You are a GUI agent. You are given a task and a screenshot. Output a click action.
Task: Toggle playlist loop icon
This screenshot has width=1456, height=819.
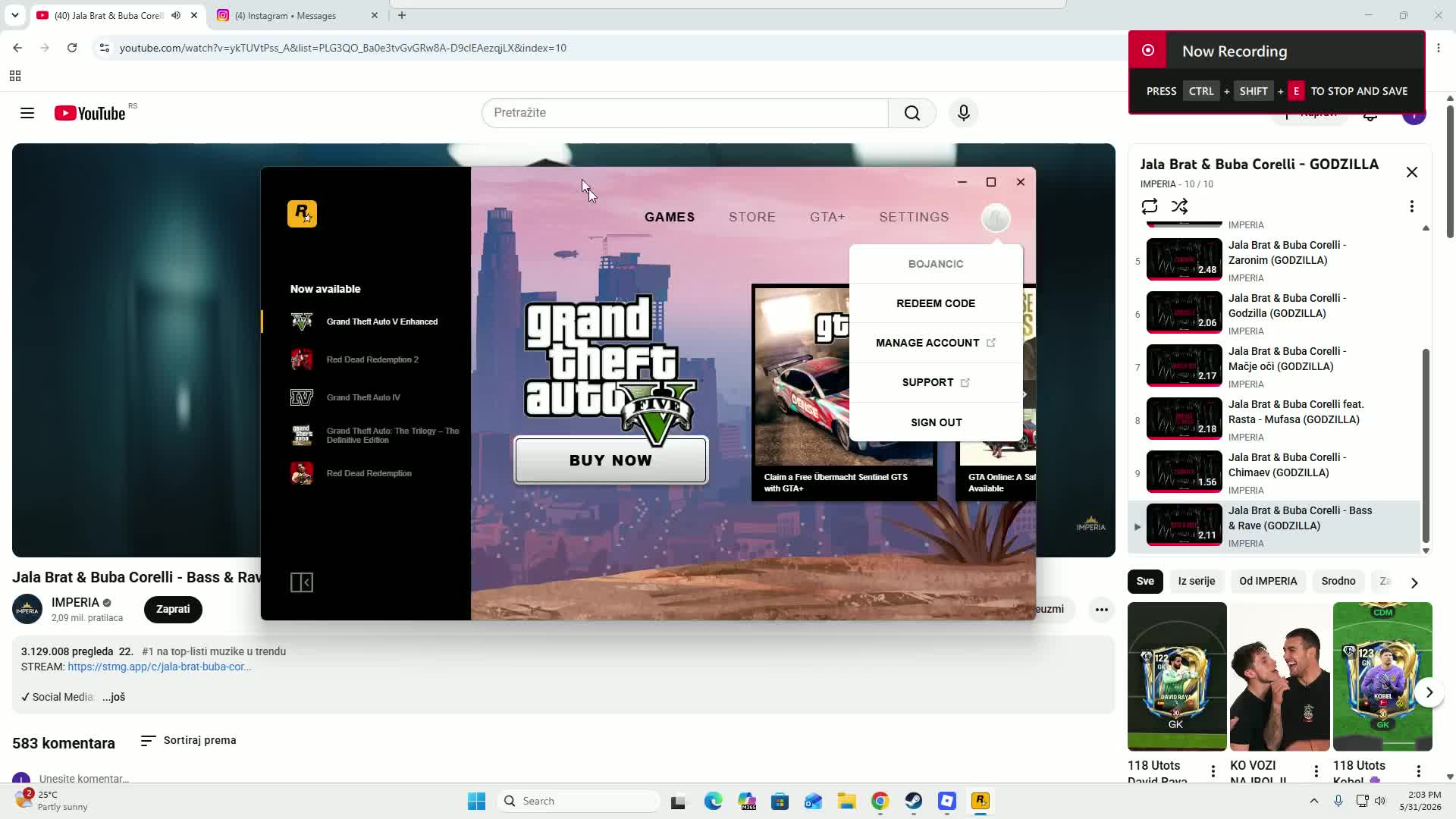(x=1149, y=206)
